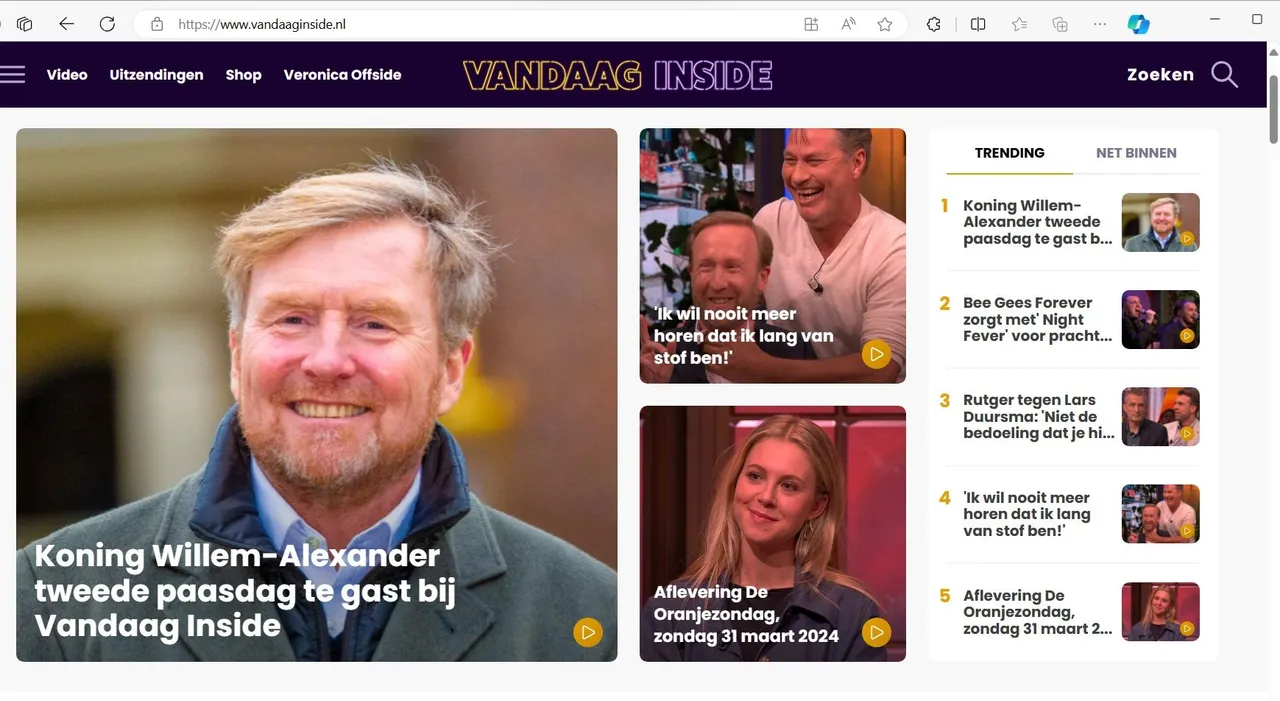Go back with the browser back arrow

tap(66, 24)
